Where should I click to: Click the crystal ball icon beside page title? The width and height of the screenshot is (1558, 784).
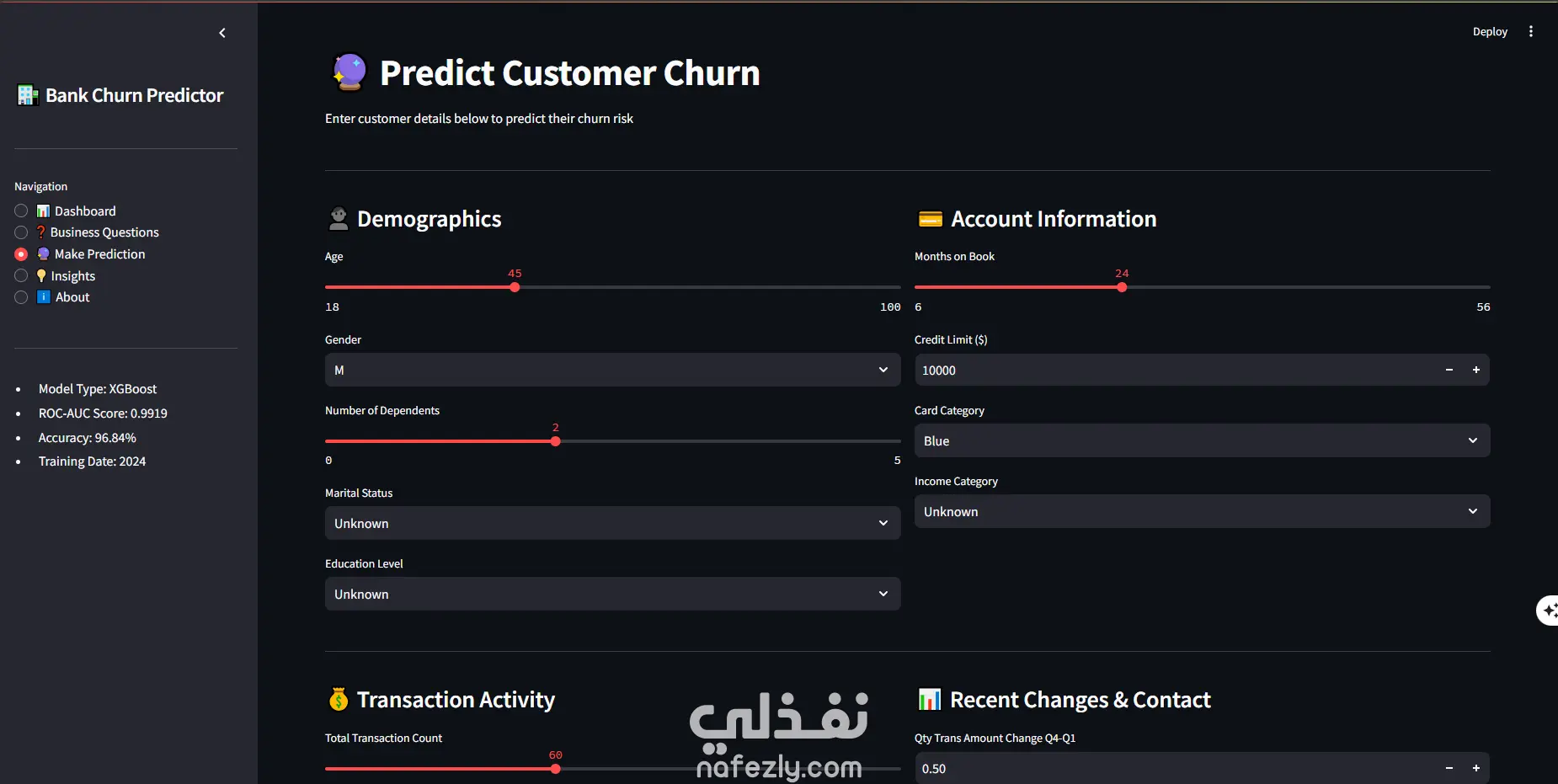pyautogui.click(x=349, y=72)
